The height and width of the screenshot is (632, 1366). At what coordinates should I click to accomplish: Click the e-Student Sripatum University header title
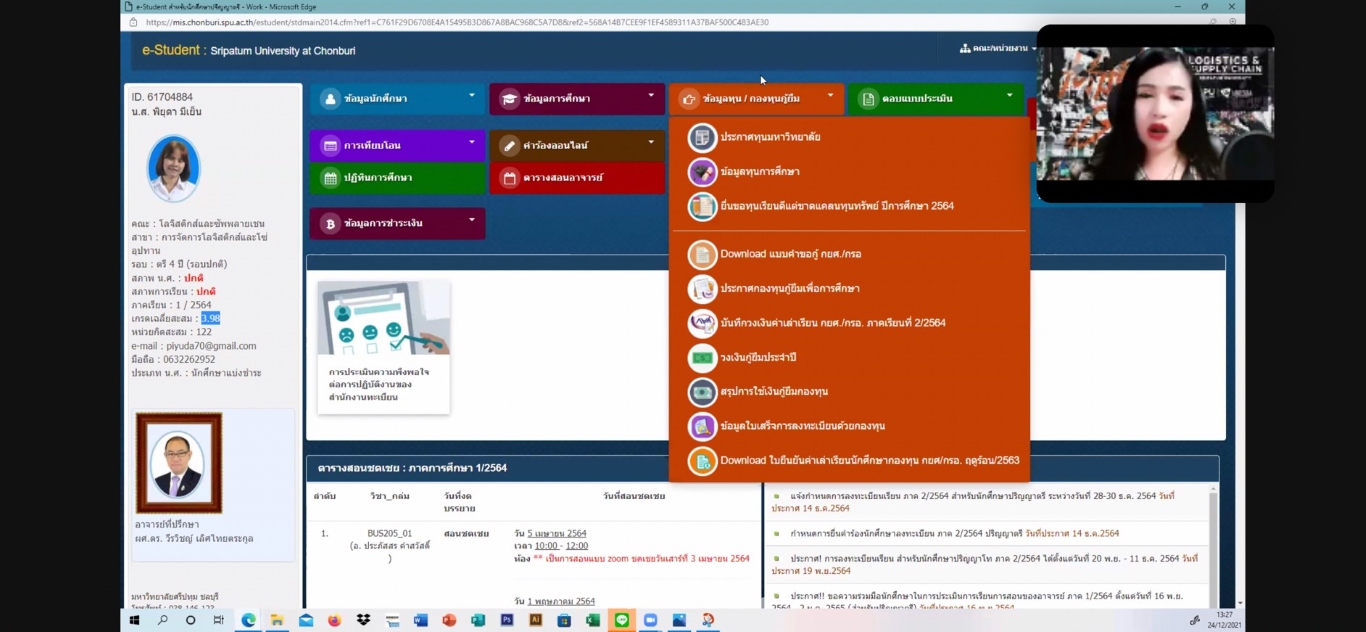tap(248, 50)
